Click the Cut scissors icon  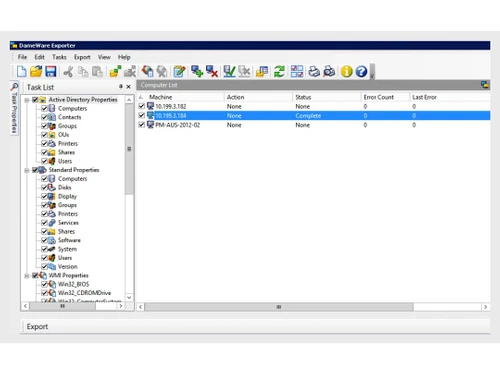[68, 71]
